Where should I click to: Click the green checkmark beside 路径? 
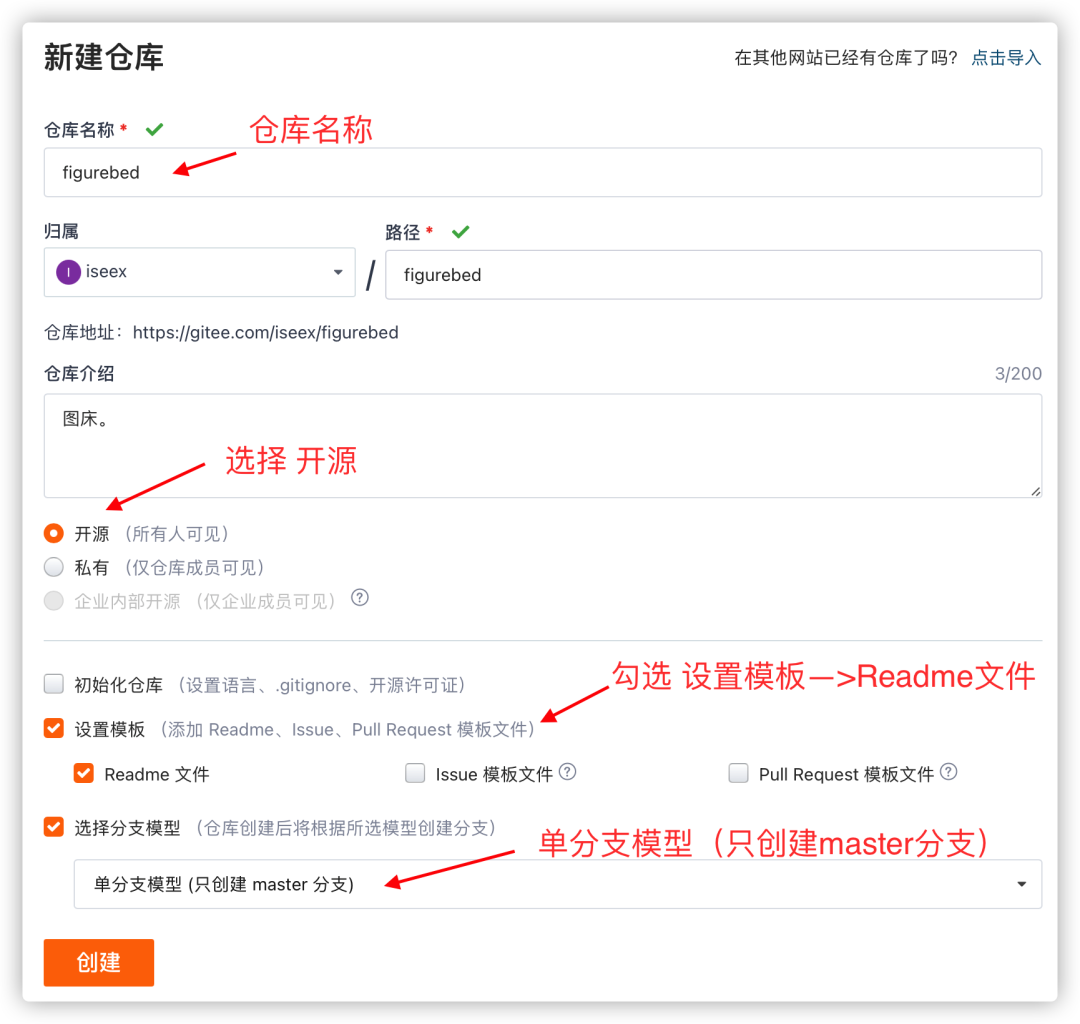460,231
